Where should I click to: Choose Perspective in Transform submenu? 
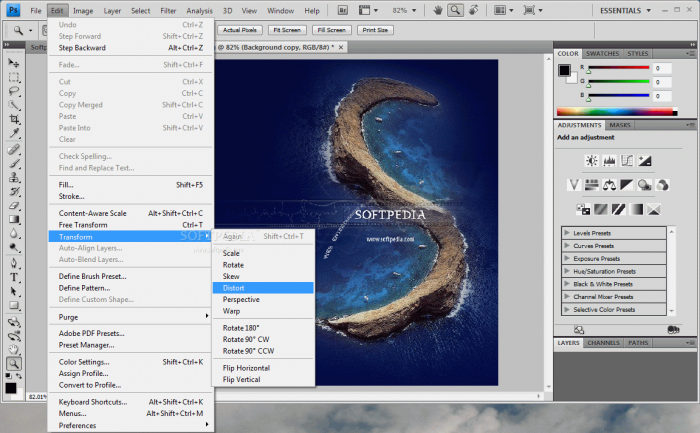tap(263, 300)
